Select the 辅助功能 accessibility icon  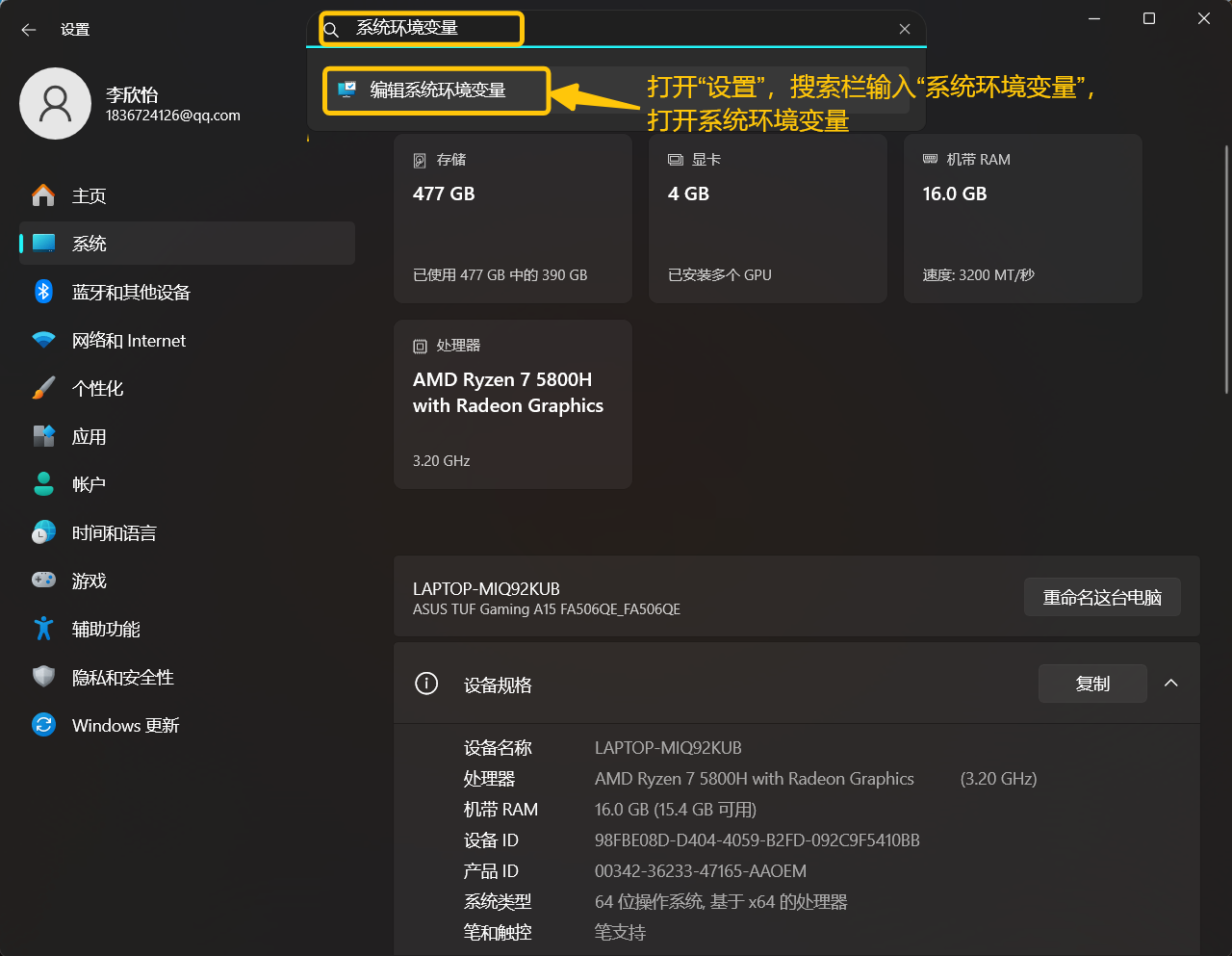(x=43, y=629)
